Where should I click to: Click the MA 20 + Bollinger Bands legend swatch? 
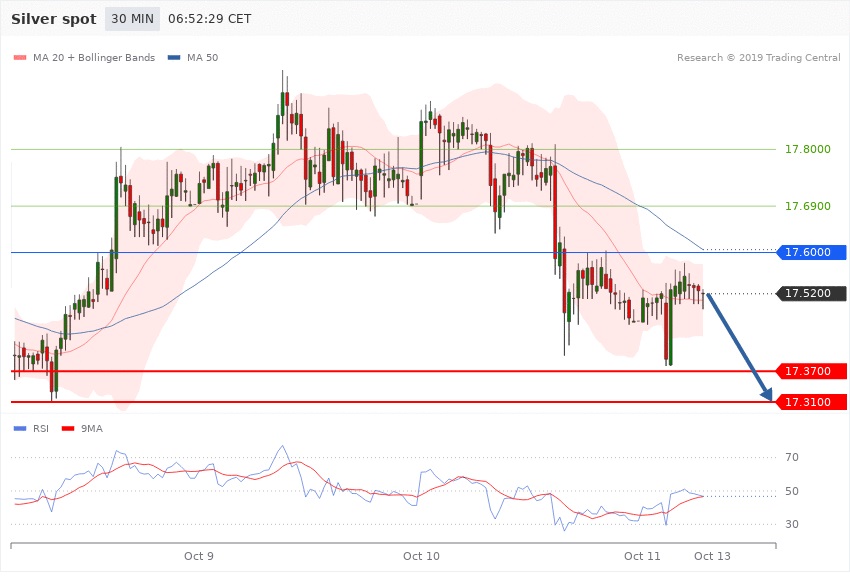click(20, 58)
